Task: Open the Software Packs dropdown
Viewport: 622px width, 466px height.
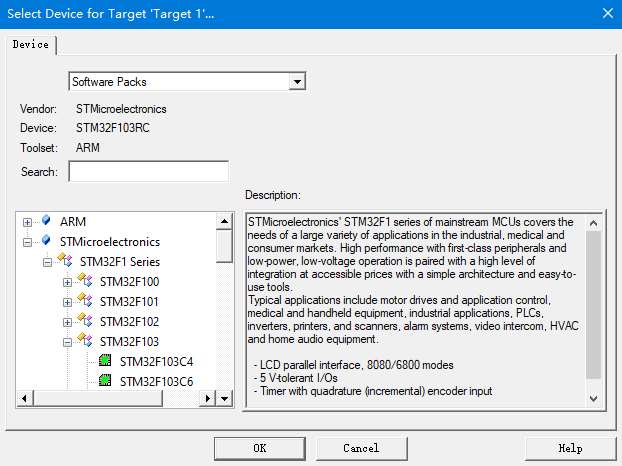Action: pos(297,82)
